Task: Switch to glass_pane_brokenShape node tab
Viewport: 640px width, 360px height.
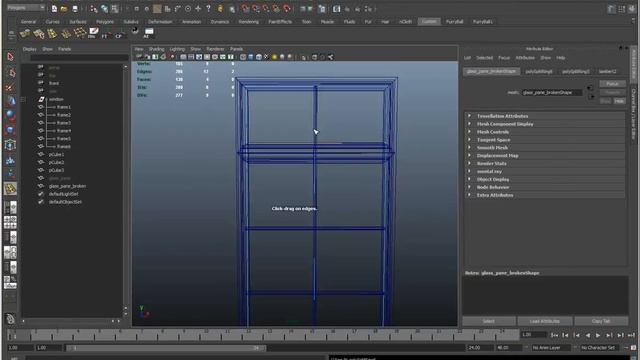Action: click(x=491, y=71)
